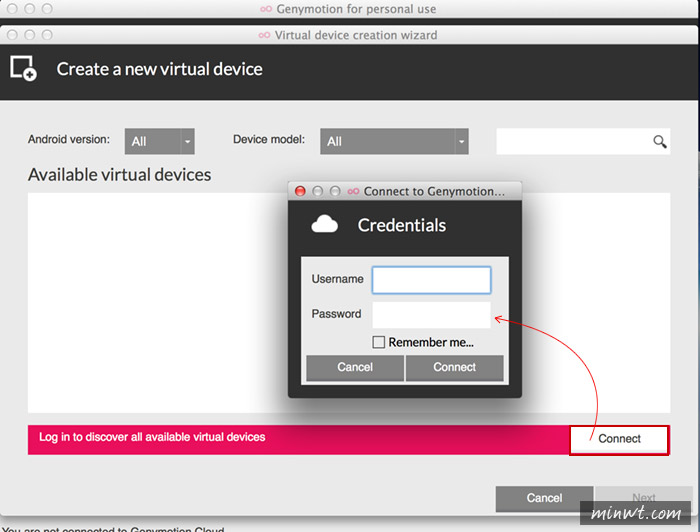Click the 'Credentials' heading text
Screen dimensions: 700x532
point(402,225)
